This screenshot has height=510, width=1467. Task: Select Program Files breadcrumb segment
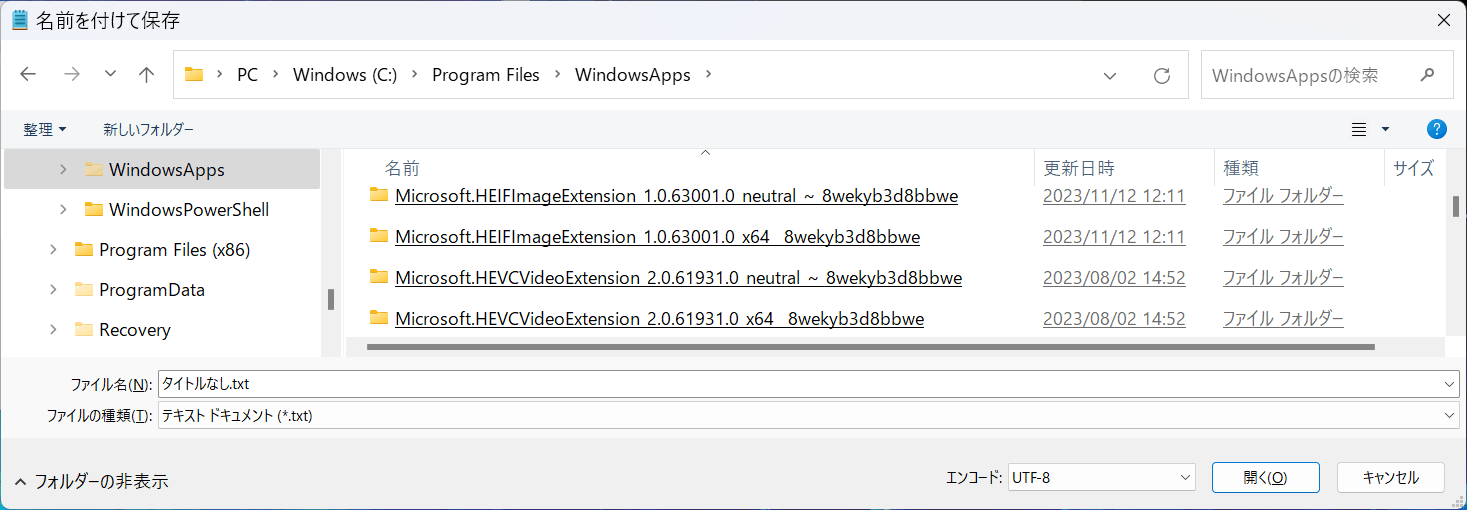486,75
